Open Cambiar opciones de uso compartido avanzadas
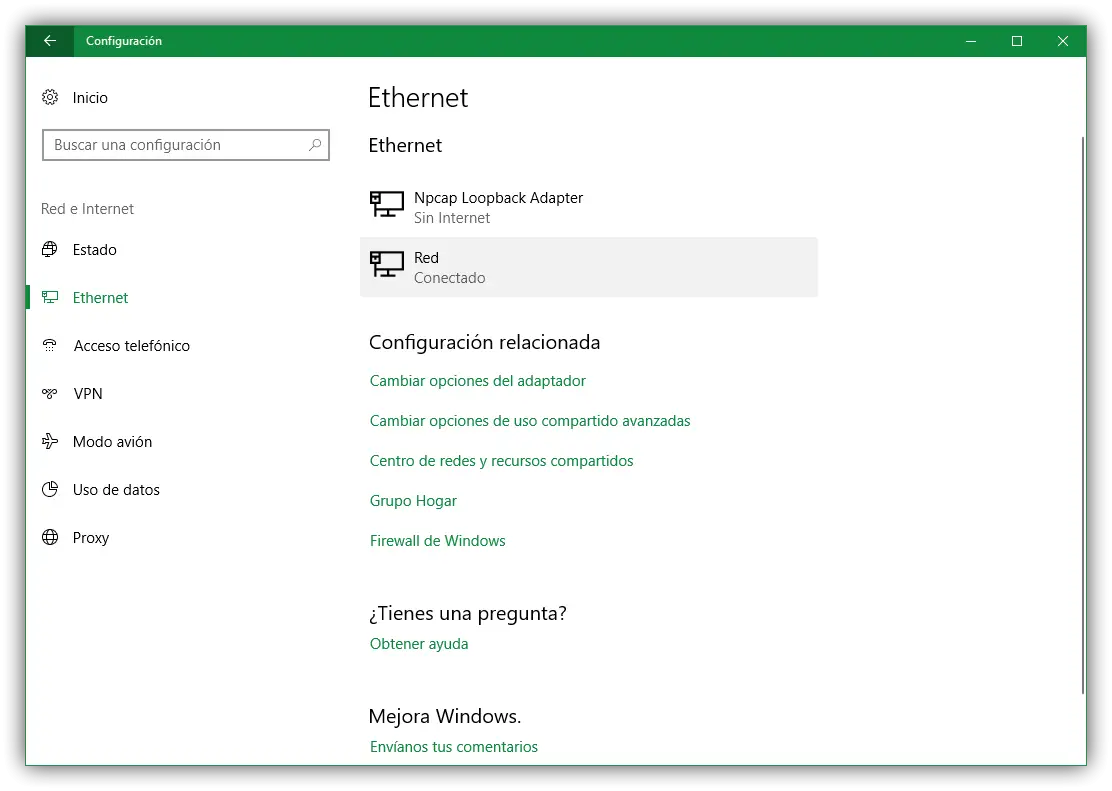The image size is (1112, 791). click(530, 421)
